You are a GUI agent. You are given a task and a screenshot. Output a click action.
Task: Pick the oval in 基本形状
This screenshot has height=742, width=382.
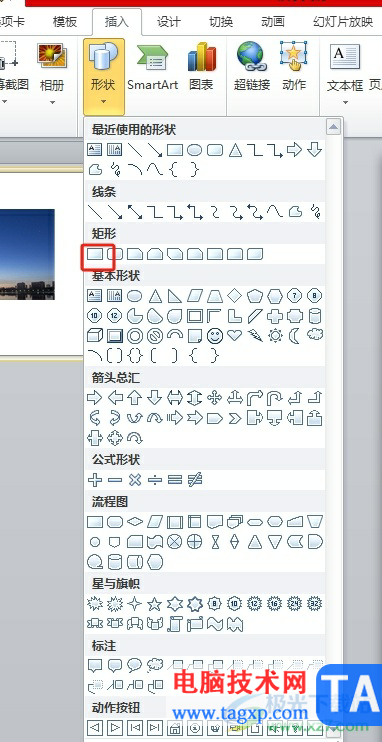pyautogui.click(x=135, y=296)
